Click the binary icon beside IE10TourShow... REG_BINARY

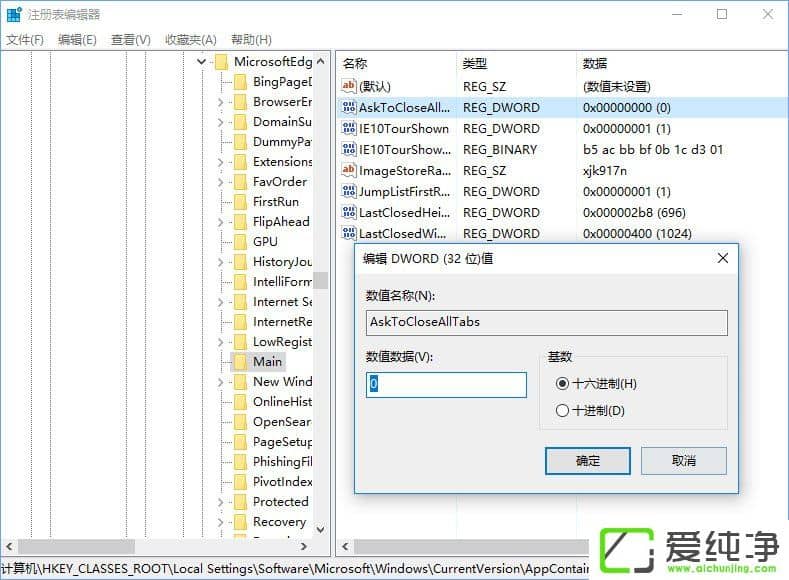(x=349, y=149)
